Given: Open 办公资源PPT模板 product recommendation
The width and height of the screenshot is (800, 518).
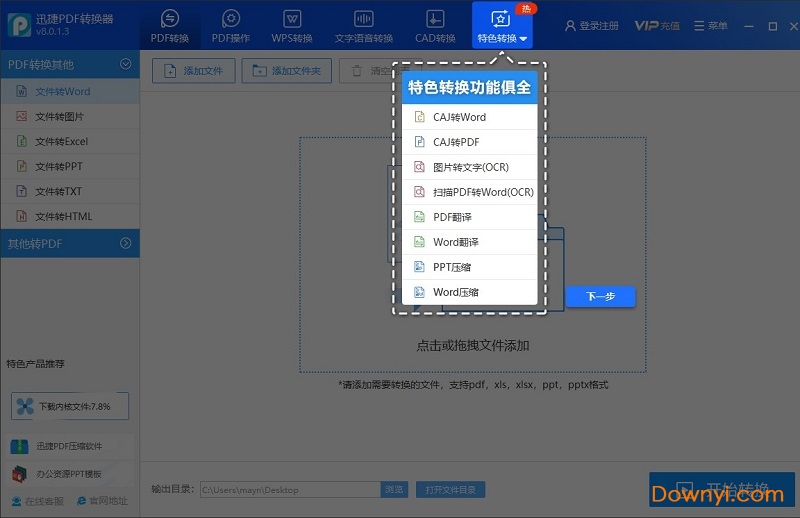Looking at the screenshot, I should [70, 474].
